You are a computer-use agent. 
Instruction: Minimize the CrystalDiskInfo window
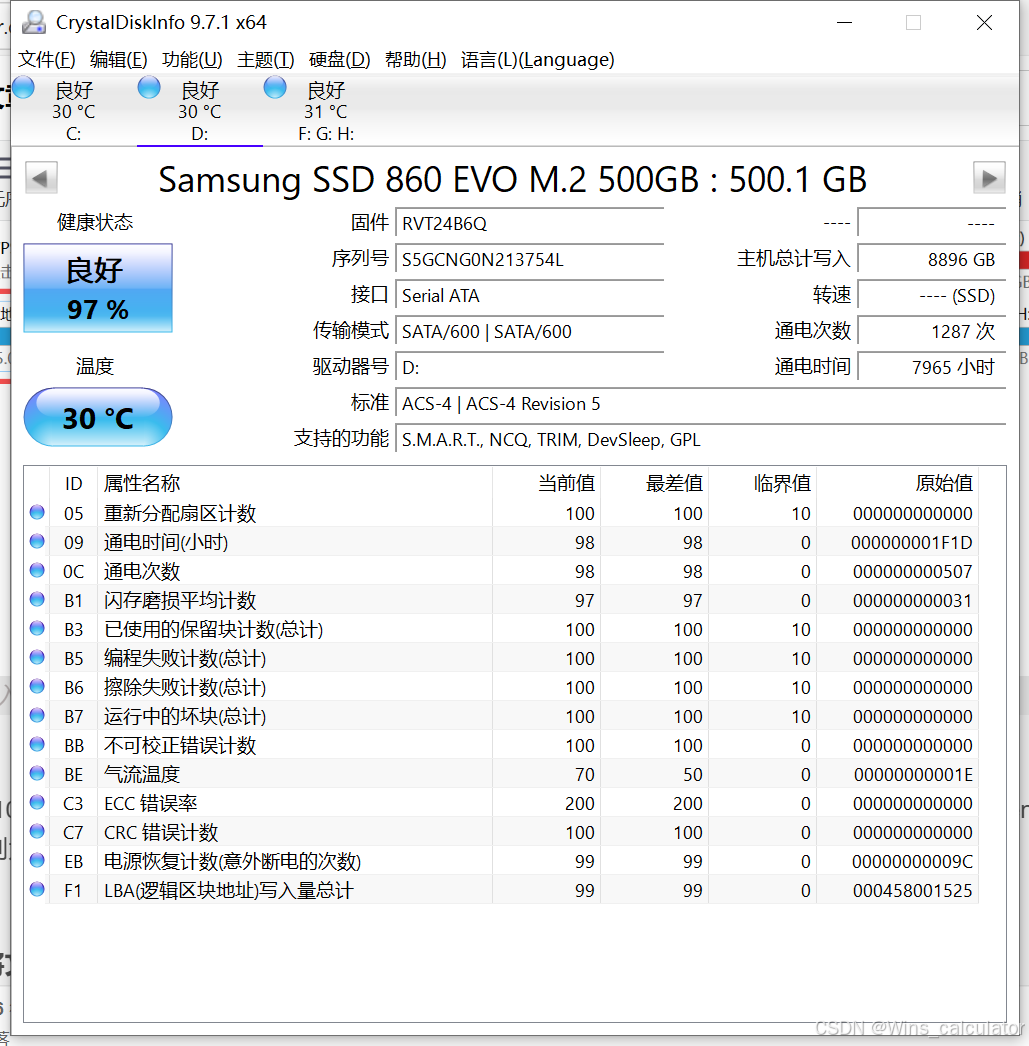click(x=844, y=23)
